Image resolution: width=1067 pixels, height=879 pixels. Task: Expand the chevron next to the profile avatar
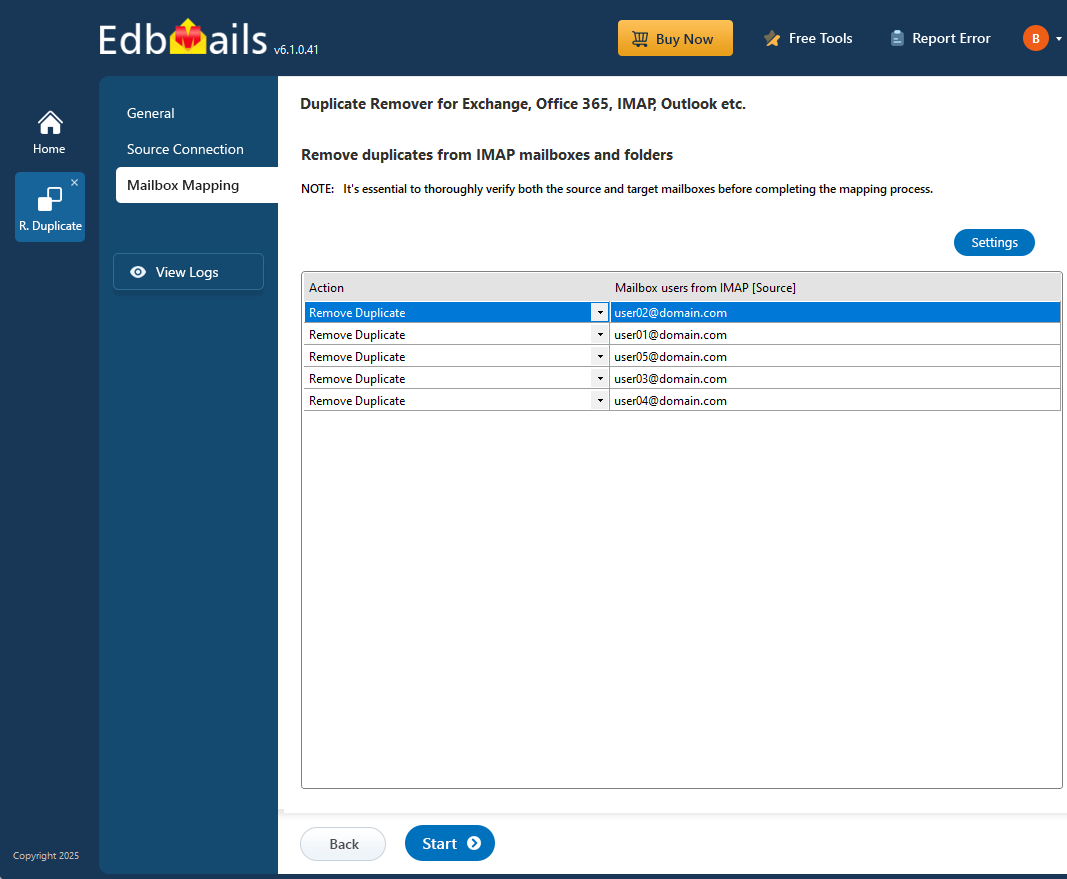pyautogui.click(x=1057, y=38)
